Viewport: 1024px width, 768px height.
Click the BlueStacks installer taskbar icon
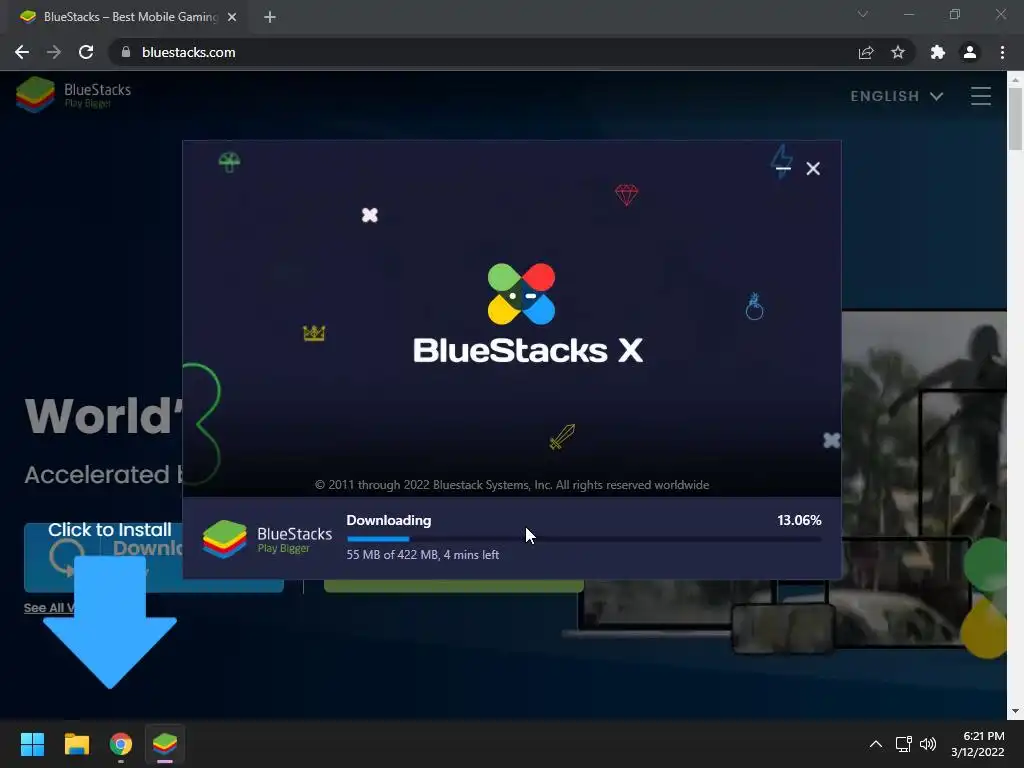click(x=165, y=744)
